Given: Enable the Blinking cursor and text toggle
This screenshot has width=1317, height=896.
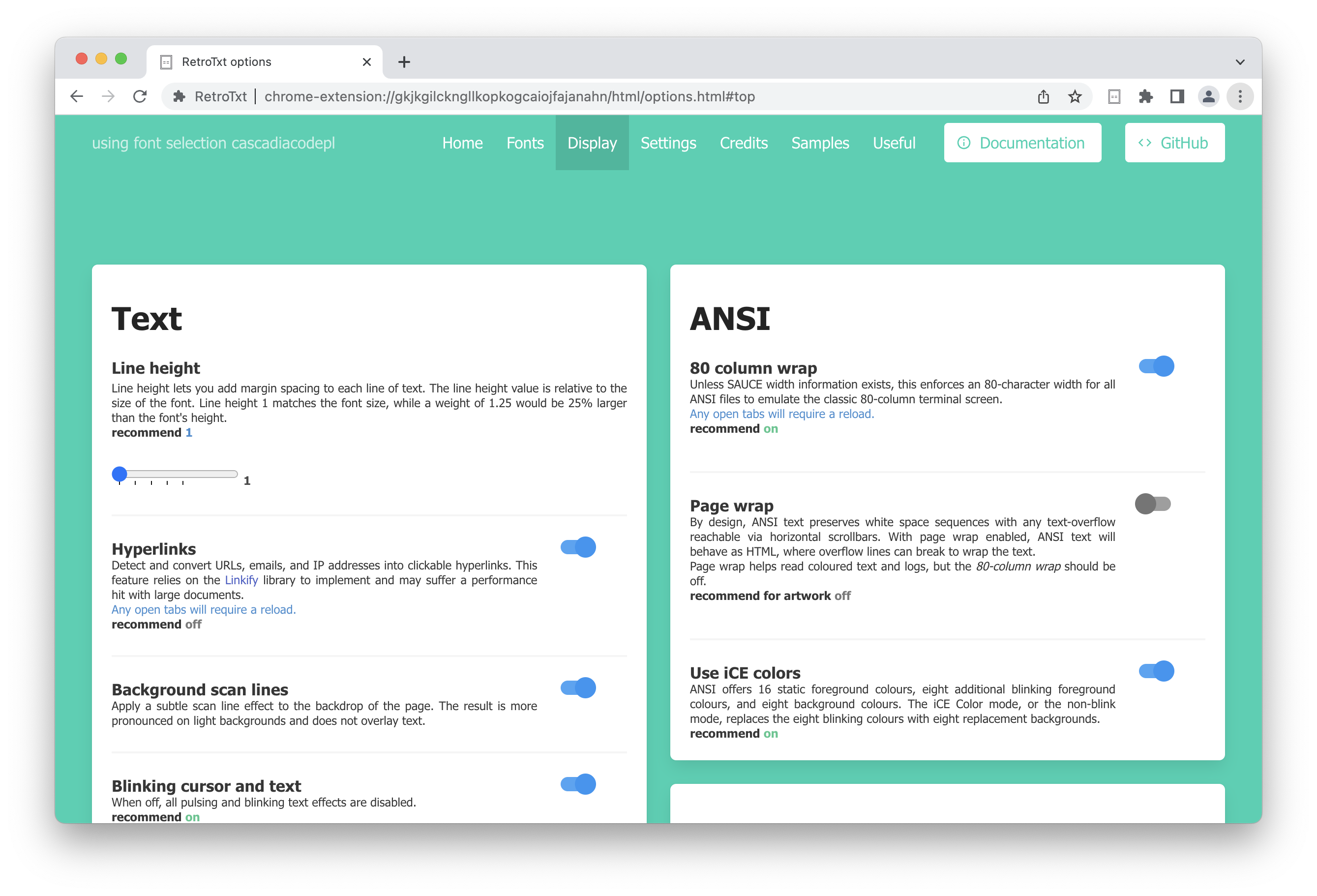Looking at the screenshot, I should click(578, 783).
